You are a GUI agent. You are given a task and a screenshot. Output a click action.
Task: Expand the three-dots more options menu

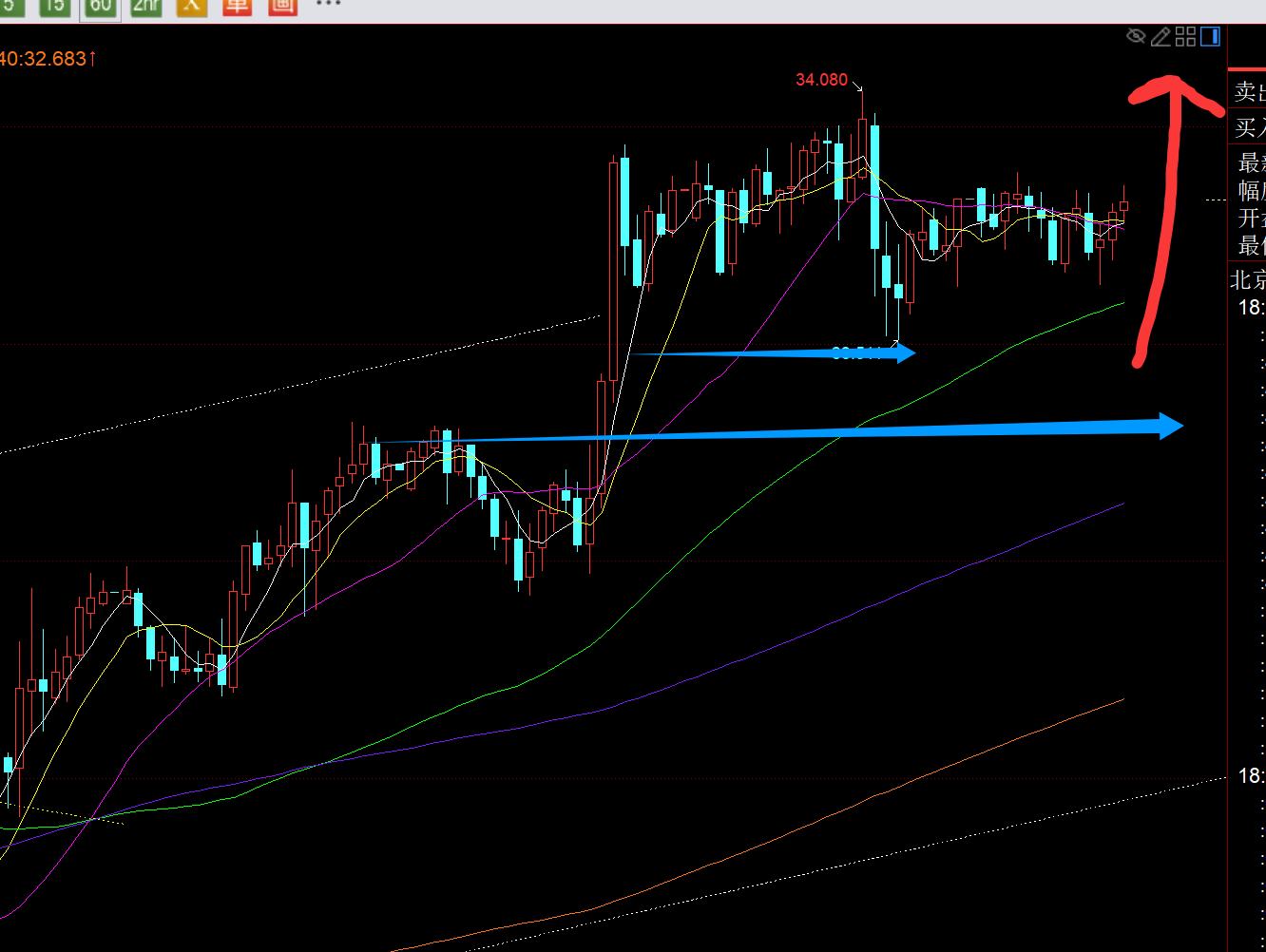328,5
